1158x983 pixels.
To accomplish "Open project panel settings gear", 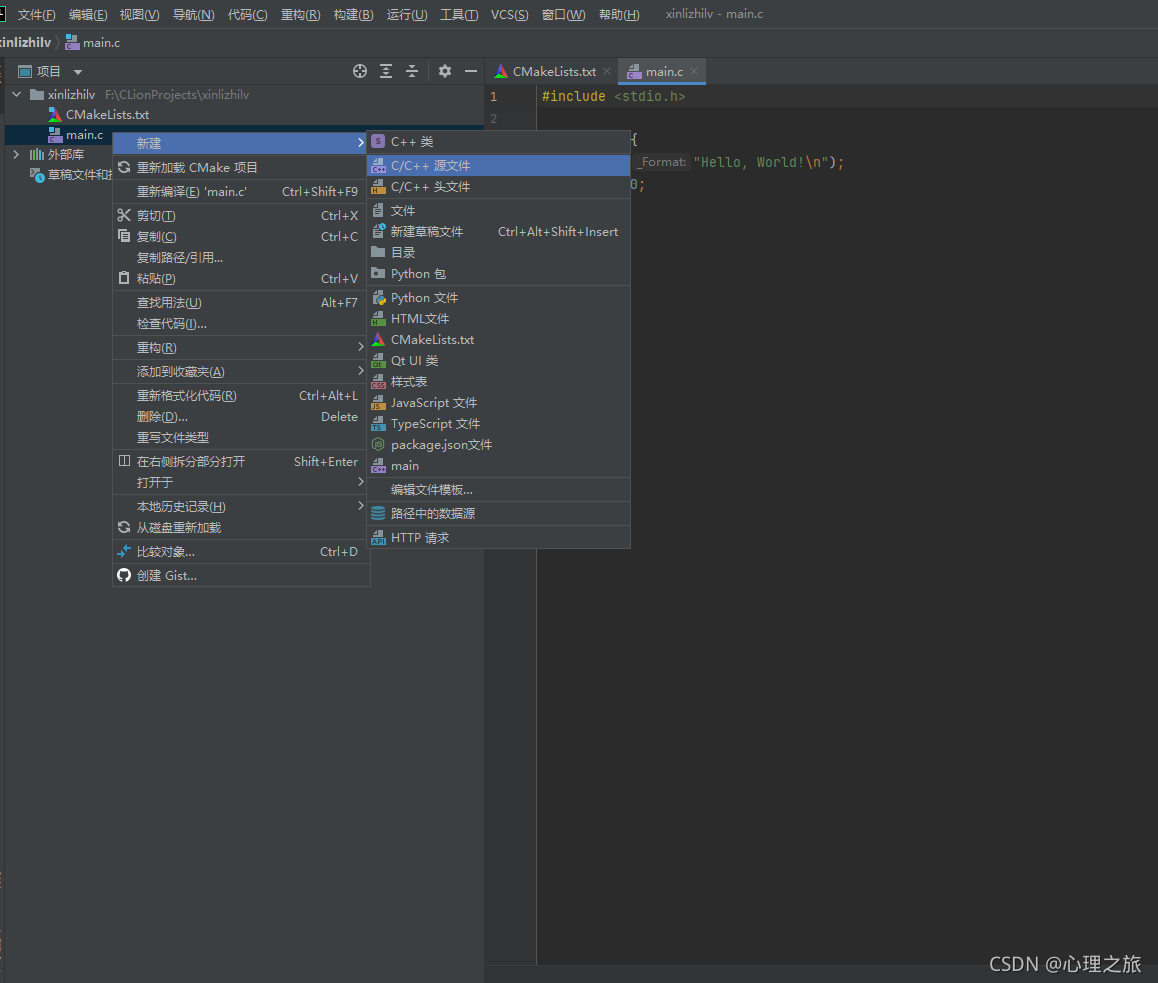I will coord(445,71).
